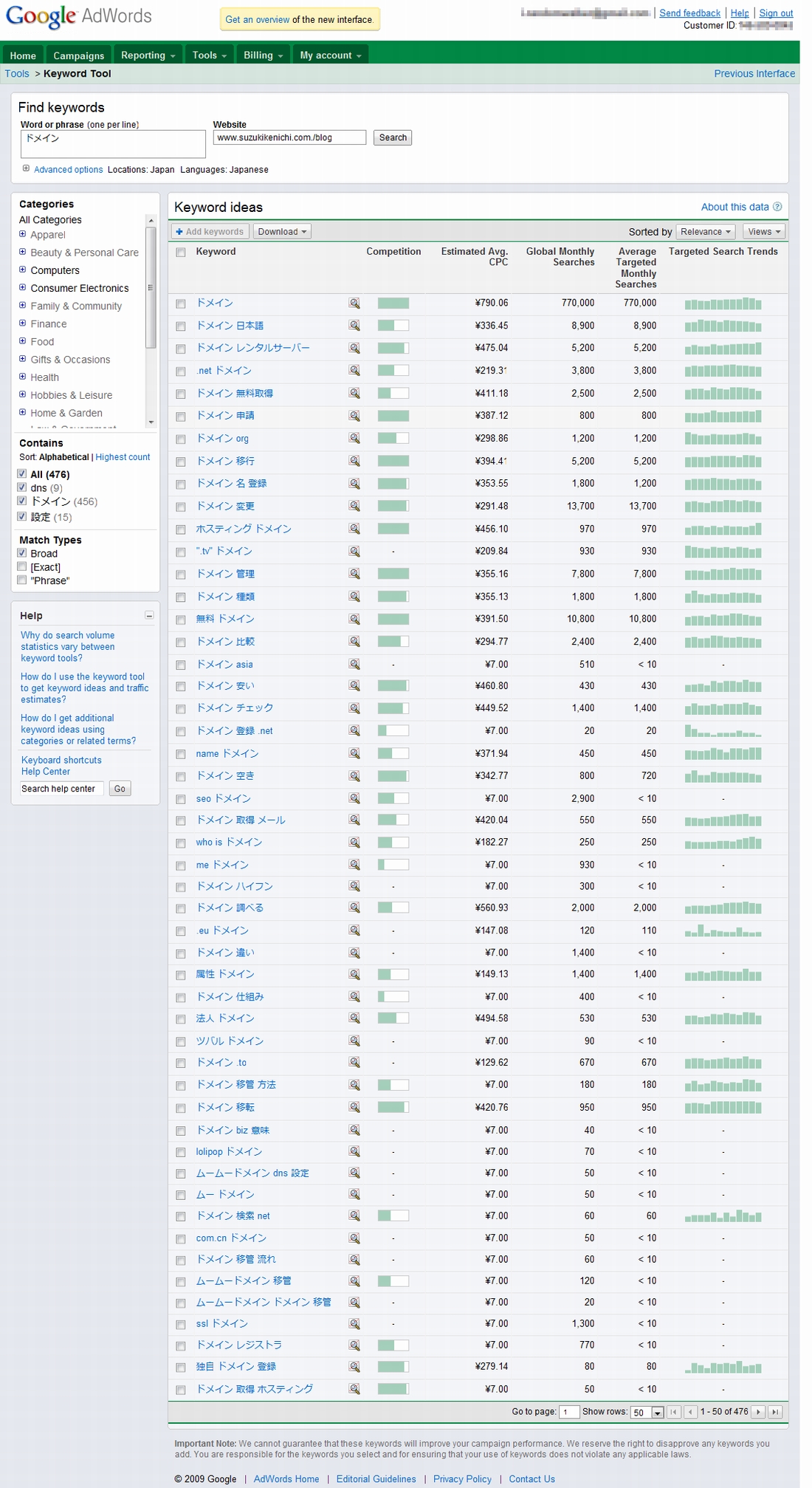812x1488 pixels.
Task: Open the Previous Interface link
Action: tap(754, 74)
